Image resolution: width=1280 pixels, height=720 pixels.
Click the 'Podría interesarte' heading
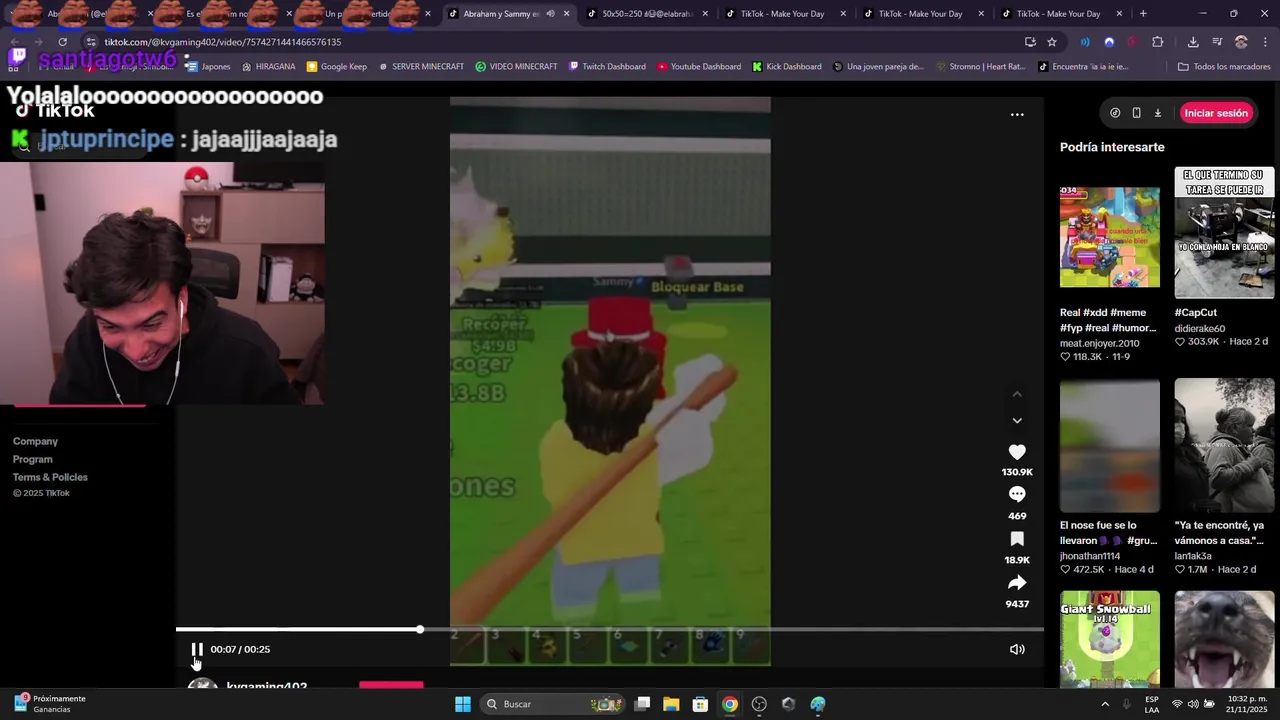pyautogui.click(x=1112, y=147)
